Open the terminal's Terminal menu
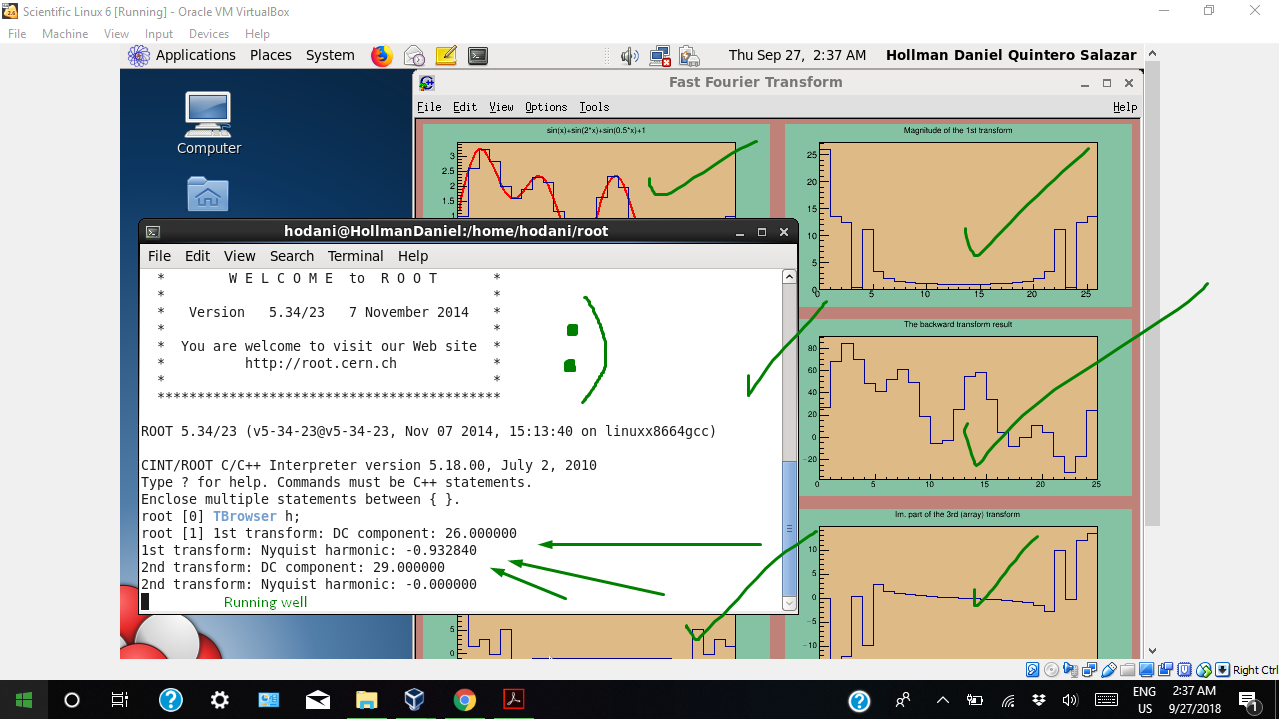Viewport: 1279px width, 719px height. [x=356, y=256]
